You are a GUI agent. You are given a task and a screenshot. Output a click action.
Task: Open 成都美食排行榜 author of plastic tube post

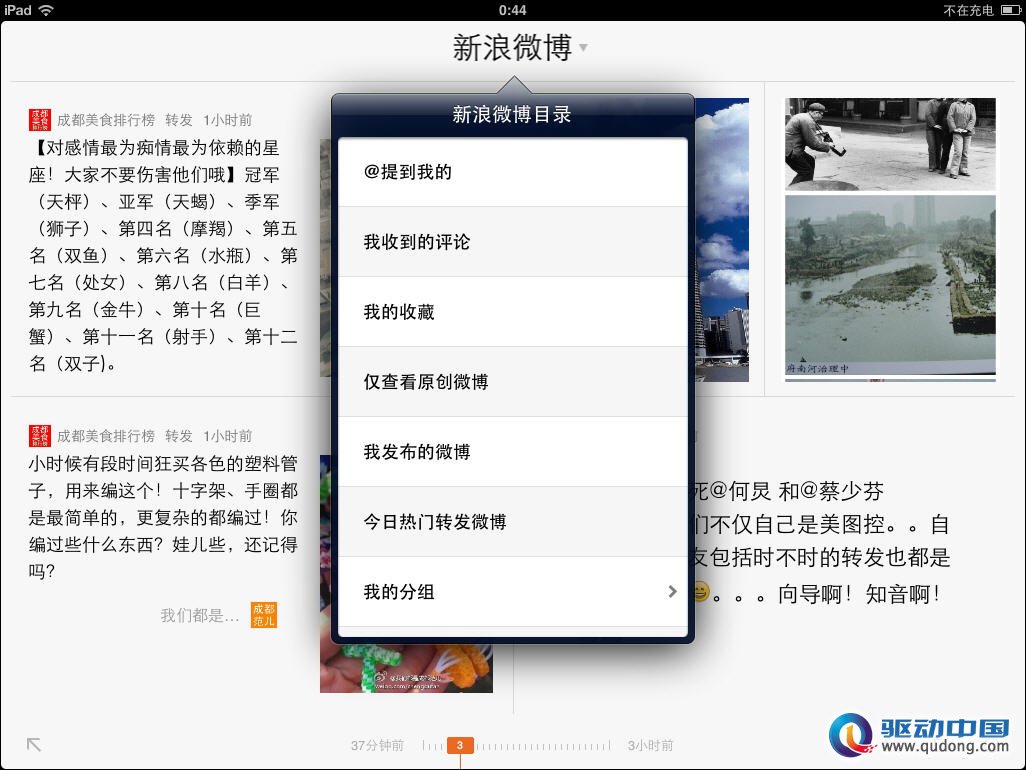[x=106, y=436]
